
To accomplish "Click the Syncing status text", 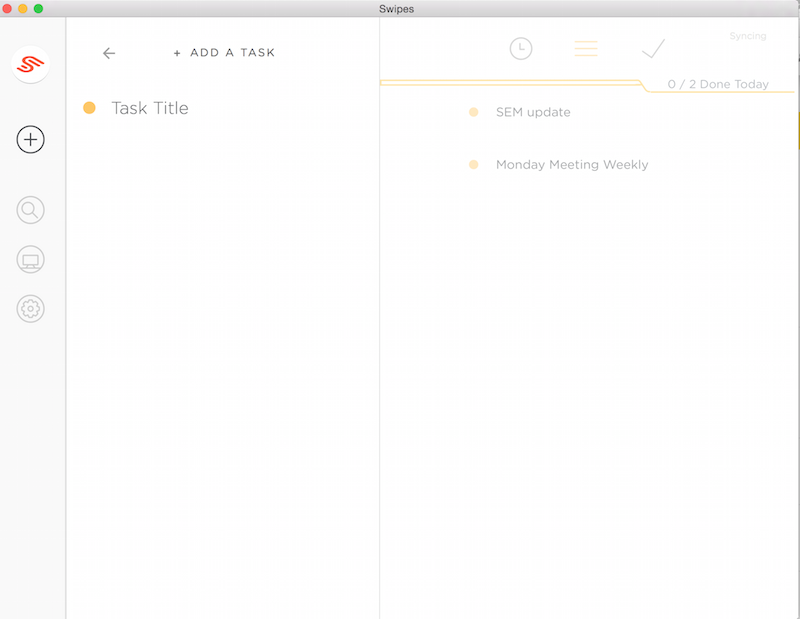I will [x=748, y=36].
